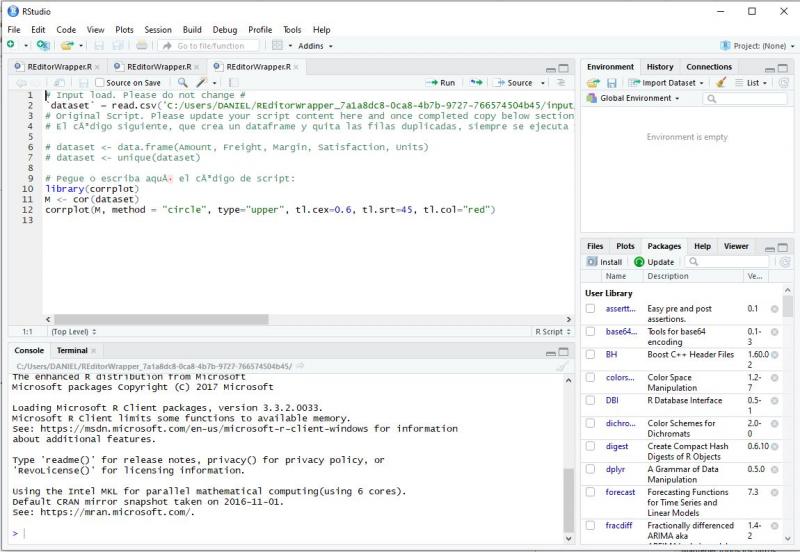This screenshot has width=800, height=552.
Task: Maximize the source editor pane
Action: point(564,68)
